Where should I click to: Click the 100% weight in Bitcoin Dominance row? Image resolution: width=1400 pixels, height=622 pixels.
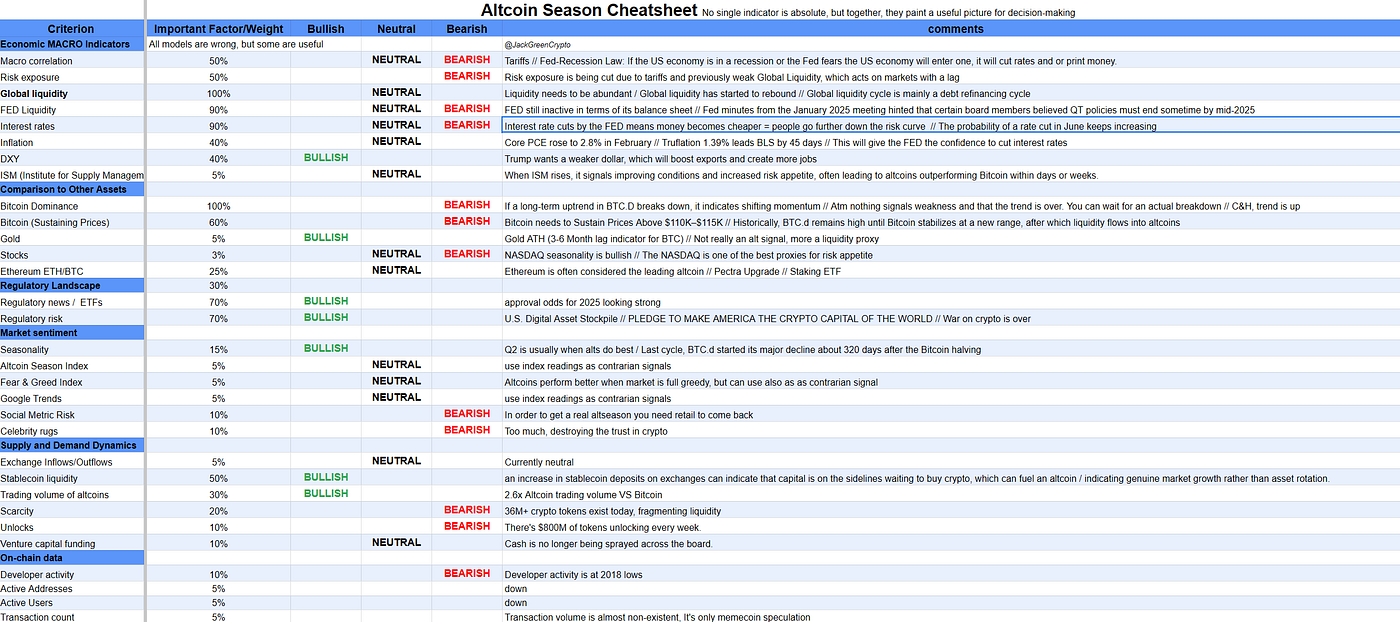pyautogui.click(x=219, y=206)
